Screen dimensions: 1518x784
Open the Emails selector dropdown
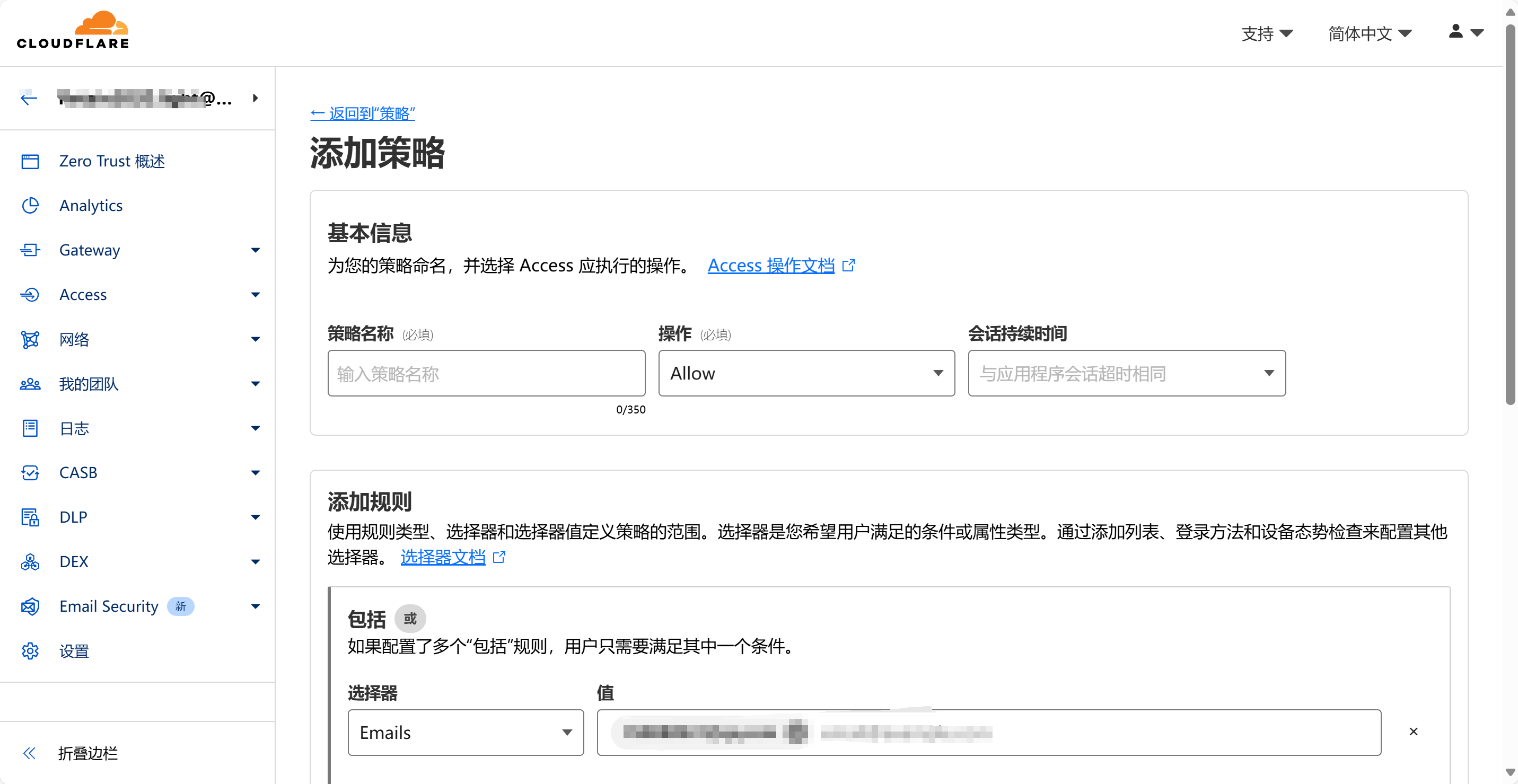coord(466,732)
